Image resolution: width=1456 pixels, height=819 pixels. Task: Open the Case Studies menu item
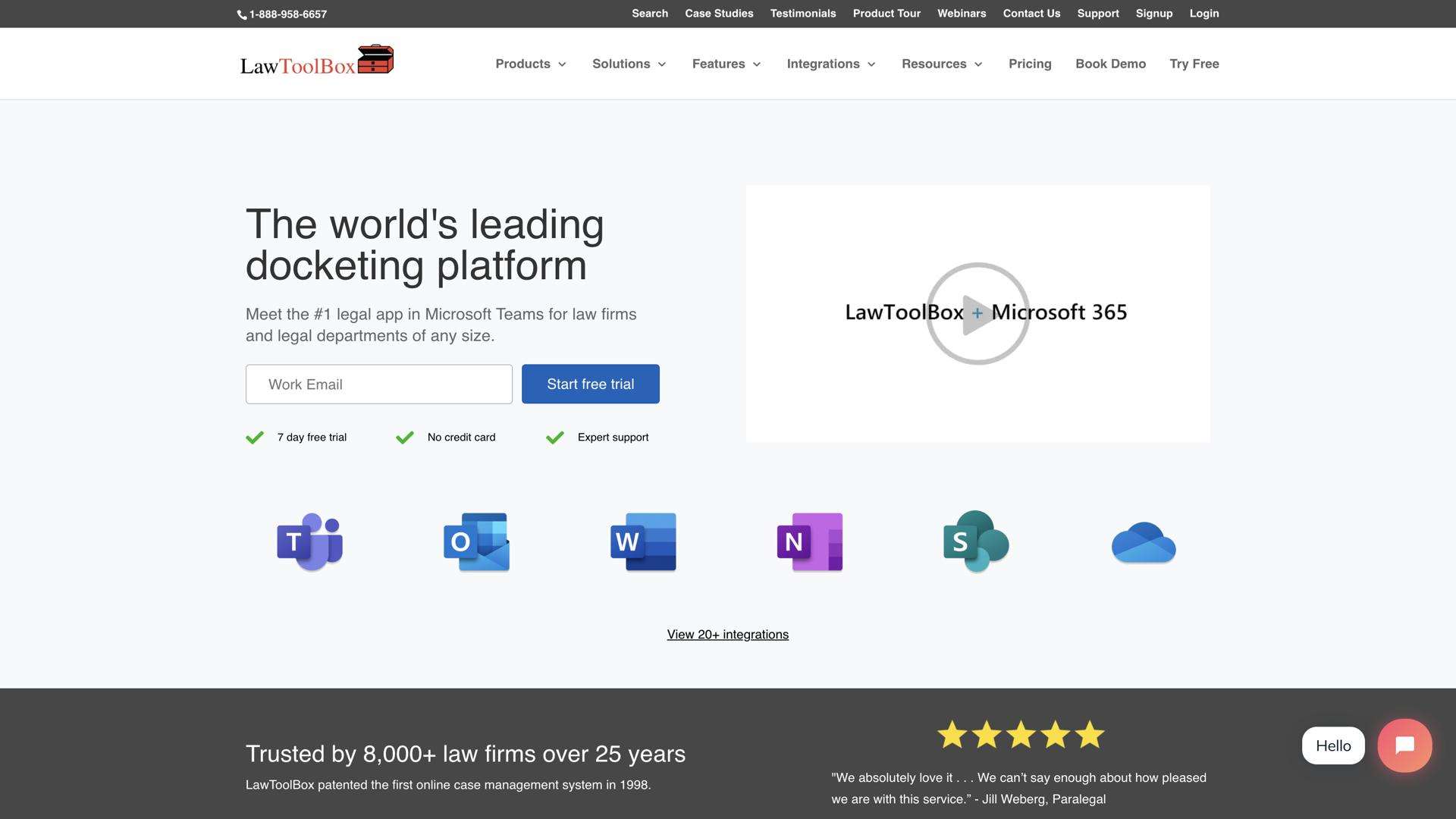[x=719, y=13]
